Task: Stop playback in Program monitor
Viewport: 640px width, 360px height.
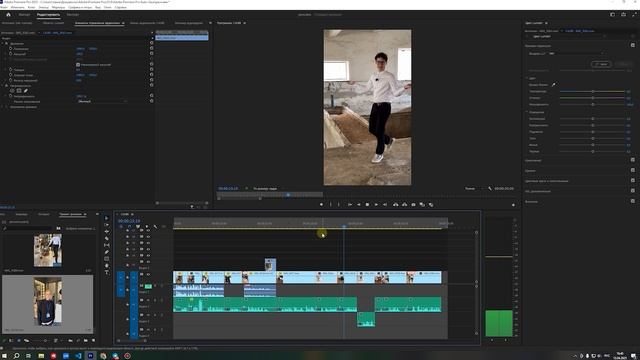Action: (367, 204)
